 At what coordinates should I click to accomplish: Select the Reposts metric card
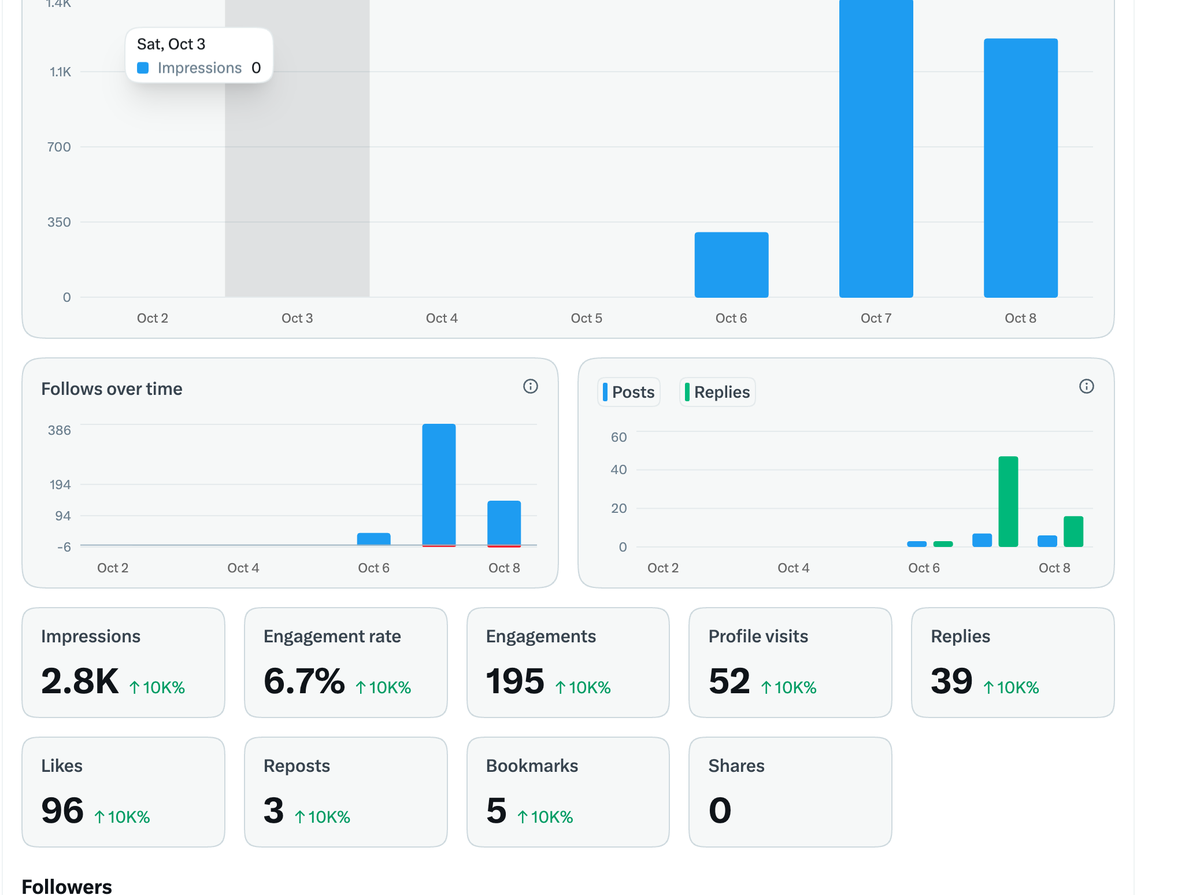[x=346, y=792]
